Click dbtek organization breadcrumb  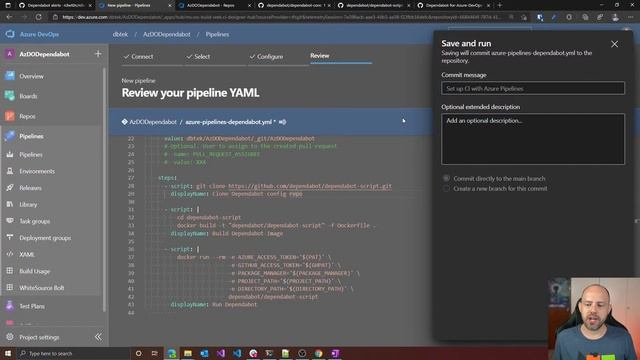[120, 35]
